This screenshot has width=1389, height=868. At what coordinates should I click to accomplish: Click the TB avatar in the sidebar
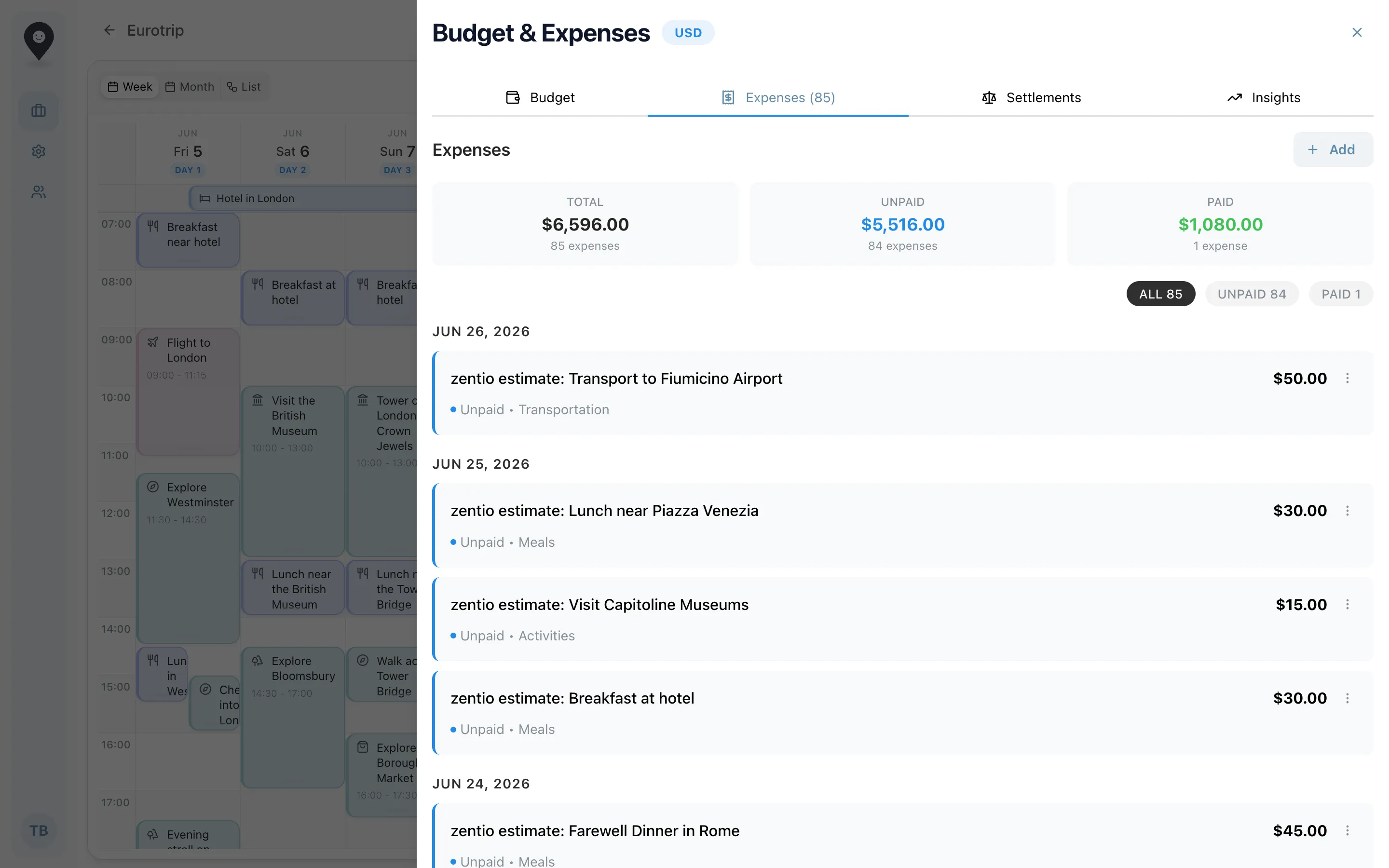tap(39, 831)
